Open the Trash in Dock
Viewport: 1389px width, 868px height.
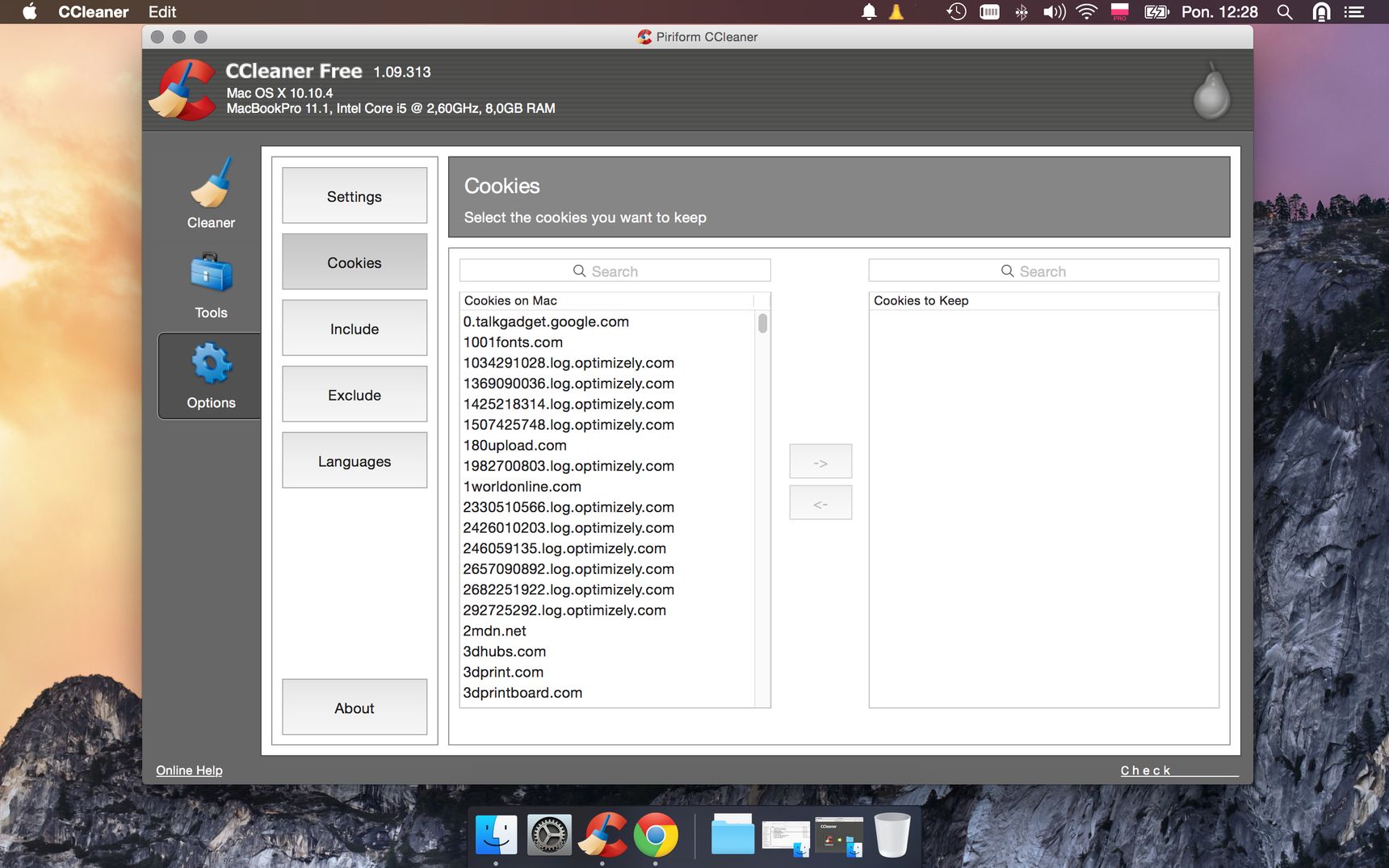pyautogui.click(x=892, y=835)
